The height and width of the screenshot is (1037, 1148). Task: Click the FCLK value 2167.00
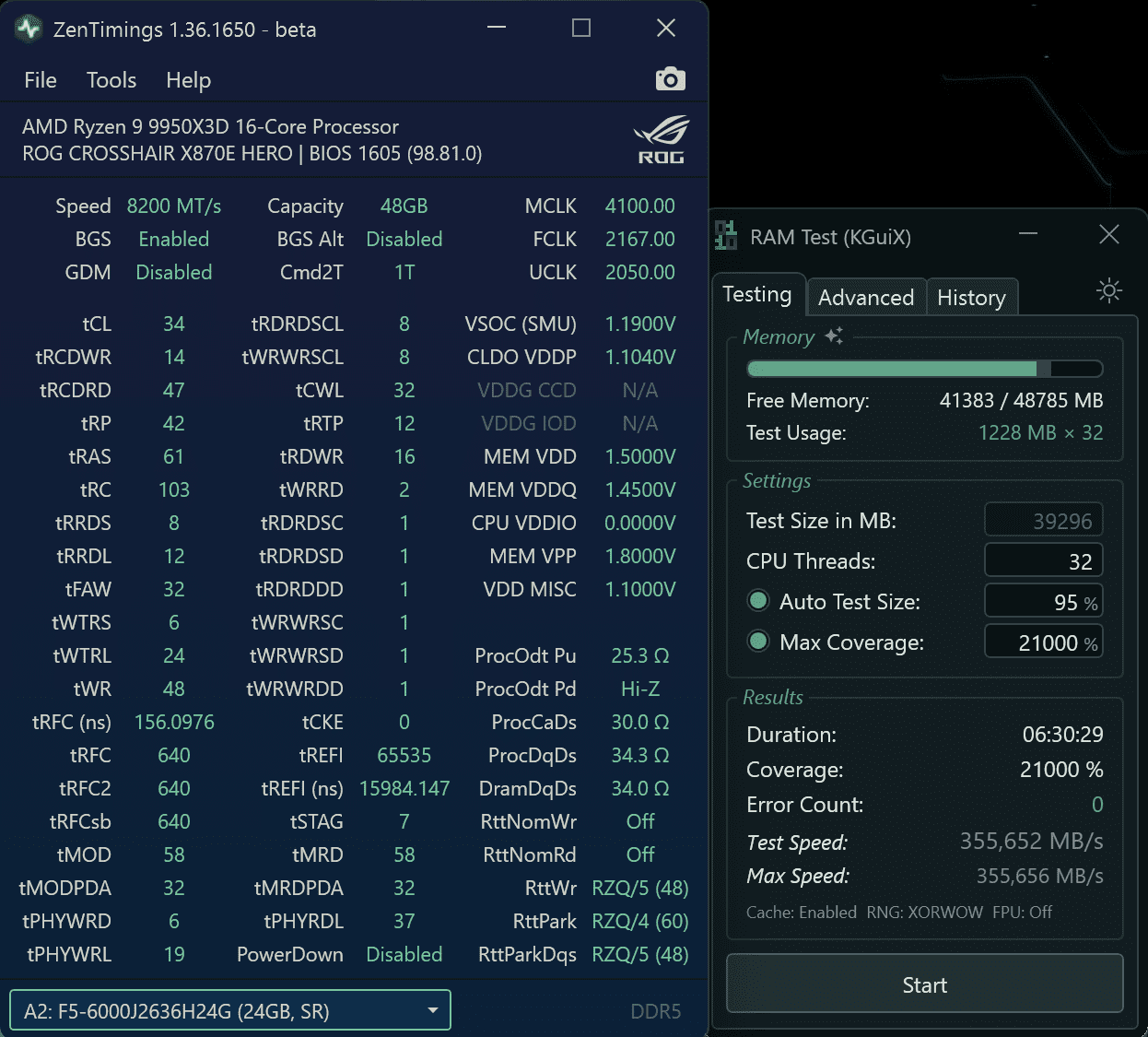(640, 239)
